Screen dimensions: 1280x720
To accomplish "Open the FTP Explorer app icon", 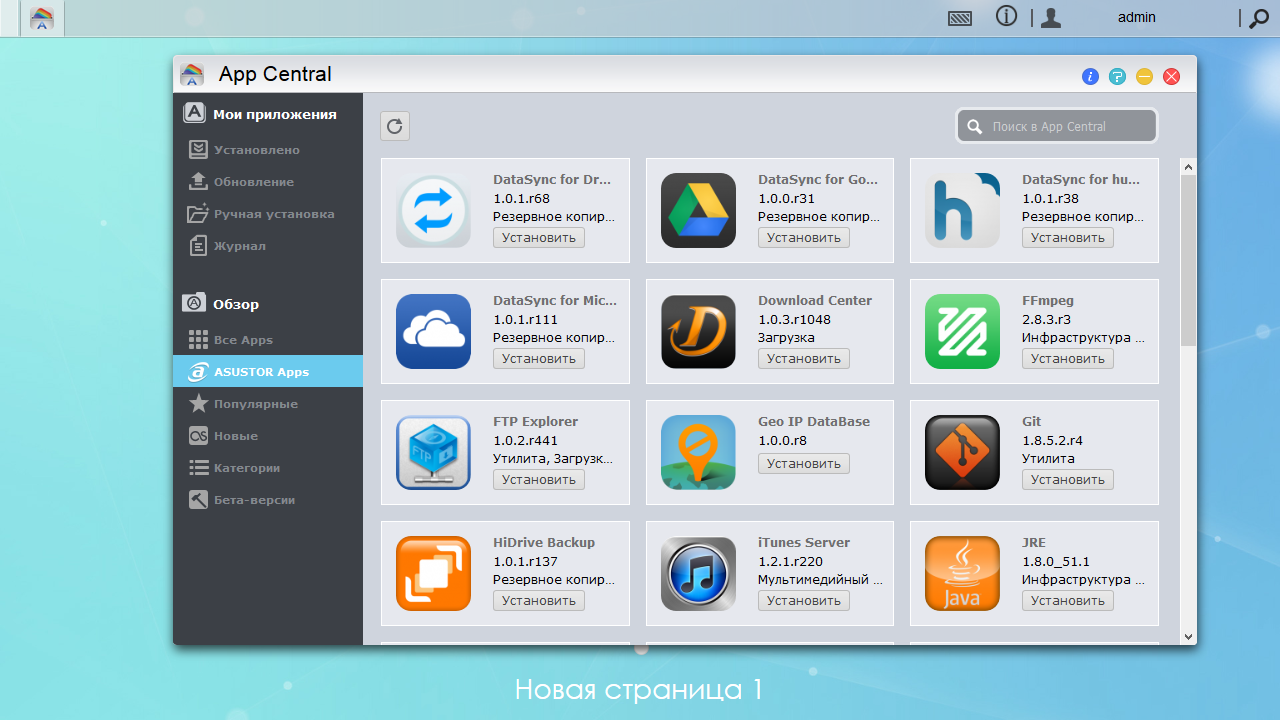I will coord(433,452).
